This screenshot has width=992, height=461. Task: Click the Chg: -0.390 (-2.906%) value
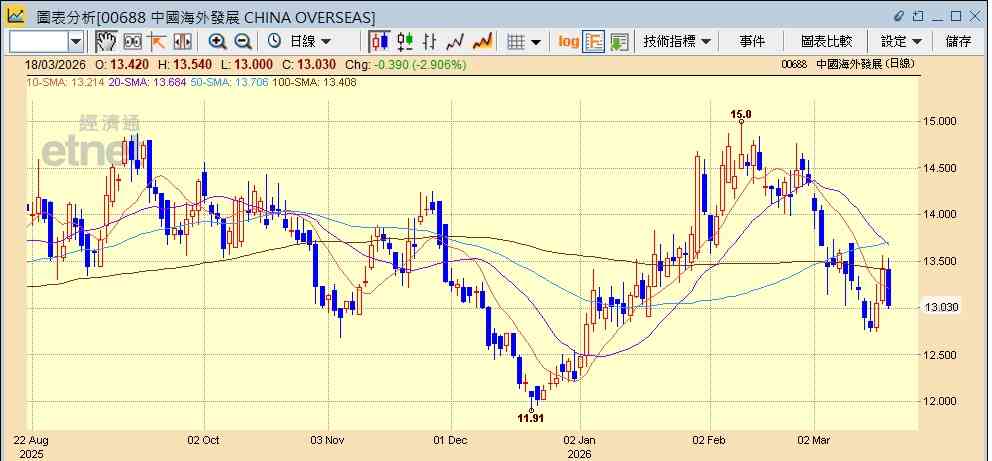coord(406,65)
